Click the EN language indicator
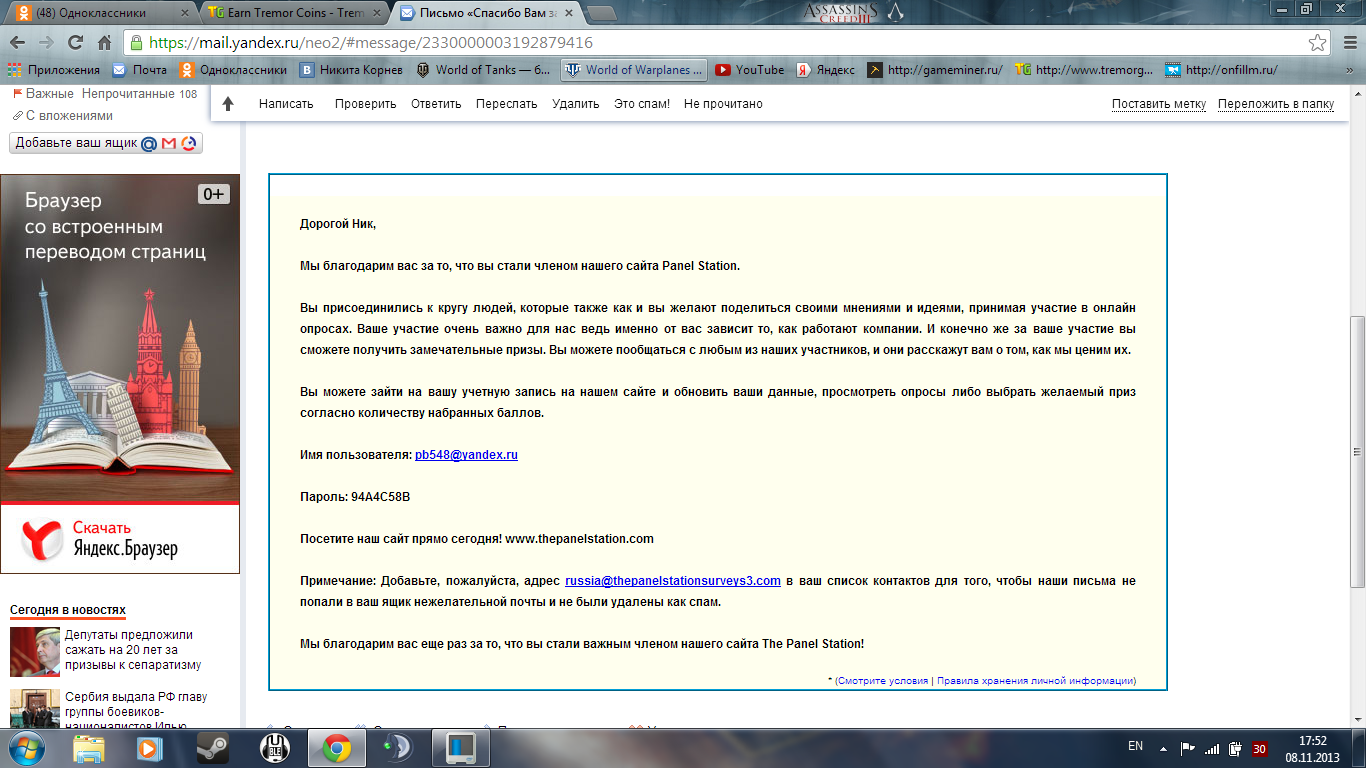 (1135, 746)
